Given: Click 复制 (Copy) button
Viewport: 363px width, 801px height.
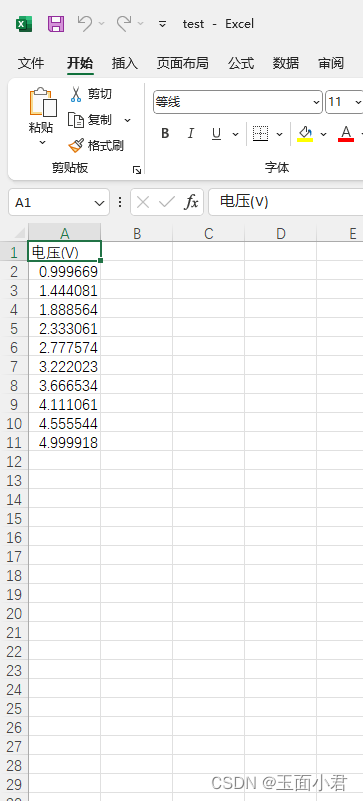Looking at the screenshot, I should (x=90, y=120).
